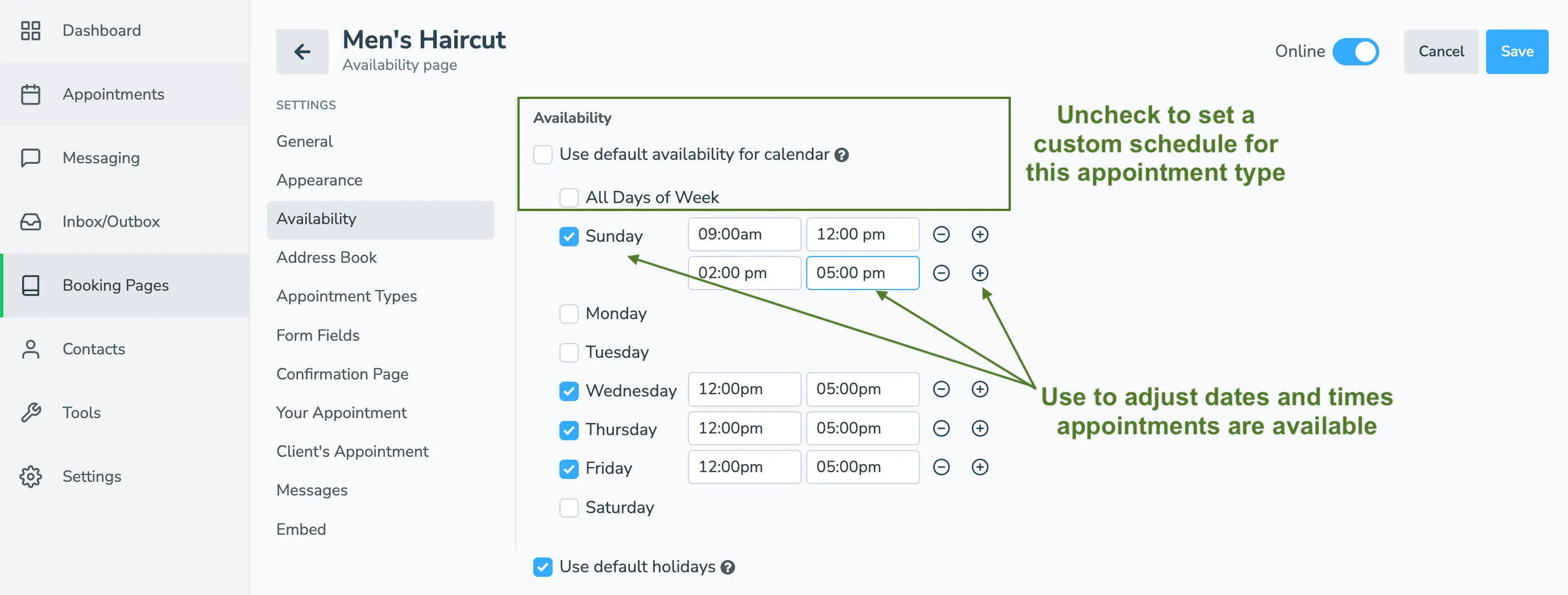
Task: Open Settings via the gear icon
Action: pyautogui.click(x=31, y=476)
